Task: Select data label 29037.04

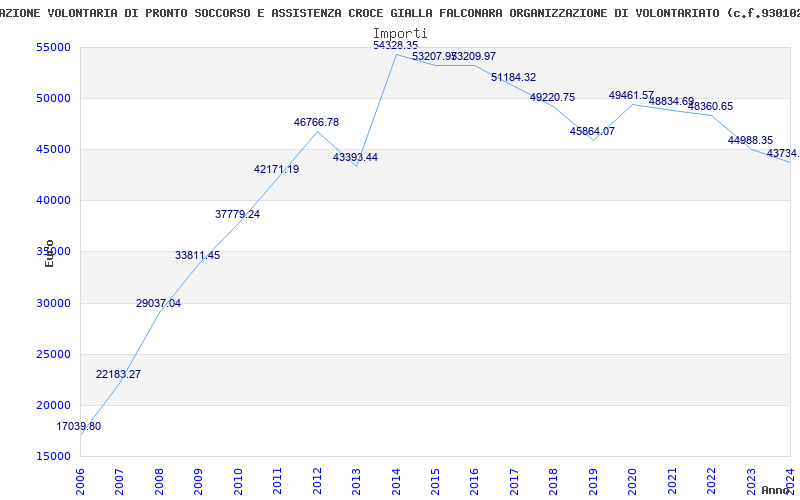Action: [158, 304]
